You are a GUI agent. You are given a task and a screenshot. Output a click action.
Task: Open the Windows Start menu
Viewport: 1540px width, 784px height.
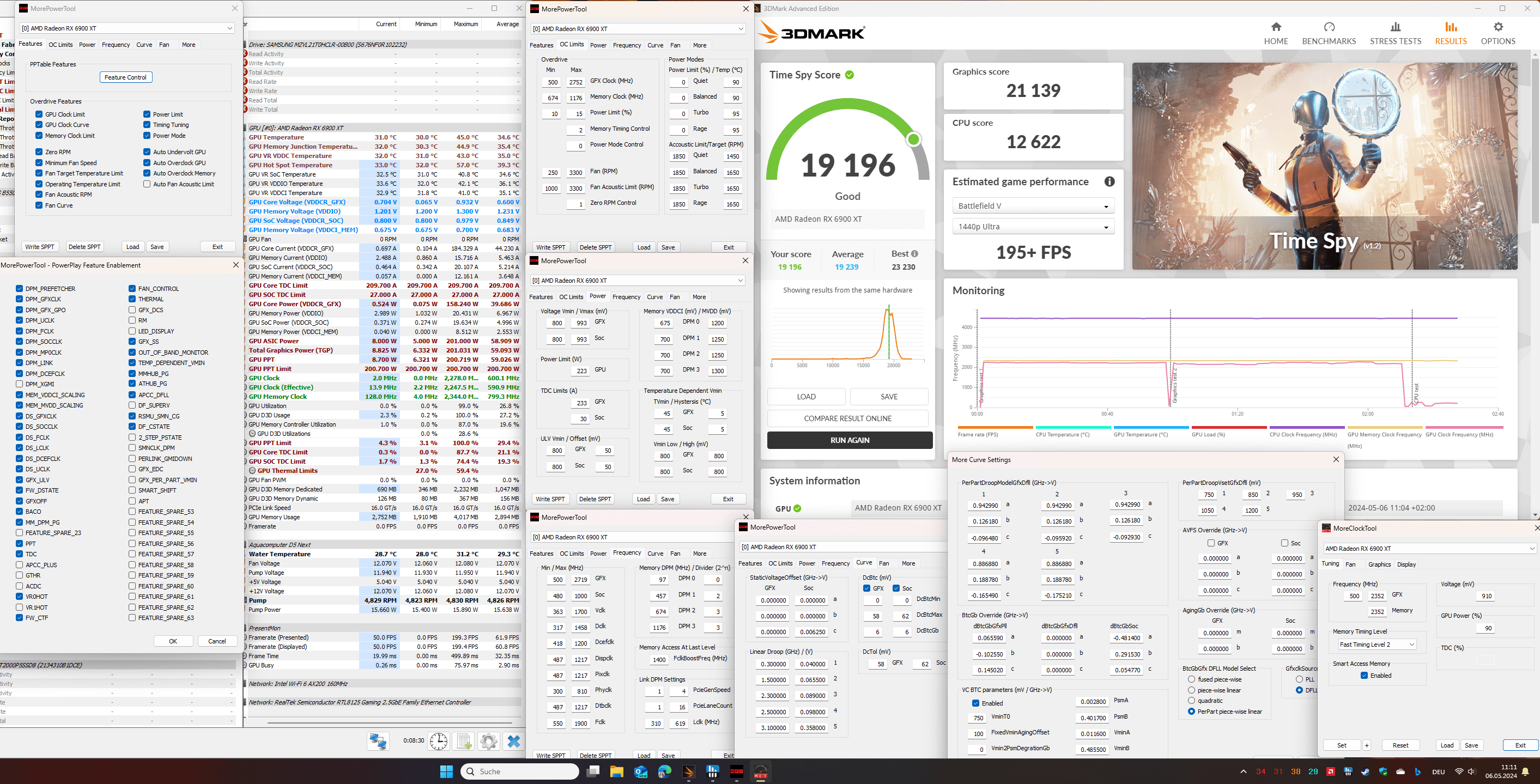(x=446, y=771)
